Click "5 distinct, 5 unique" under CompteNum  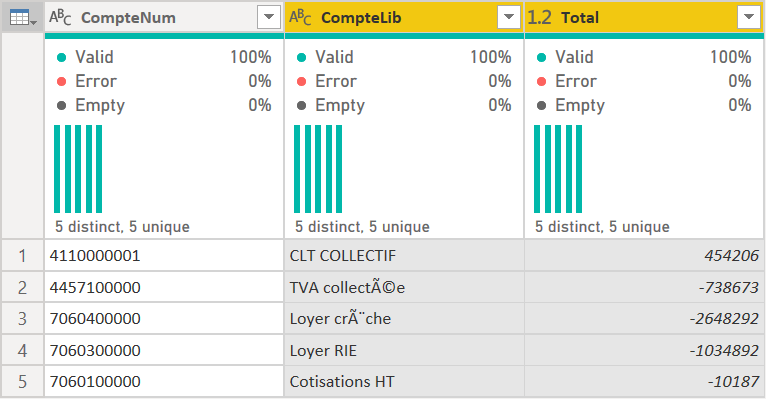(x=122, y=227)
